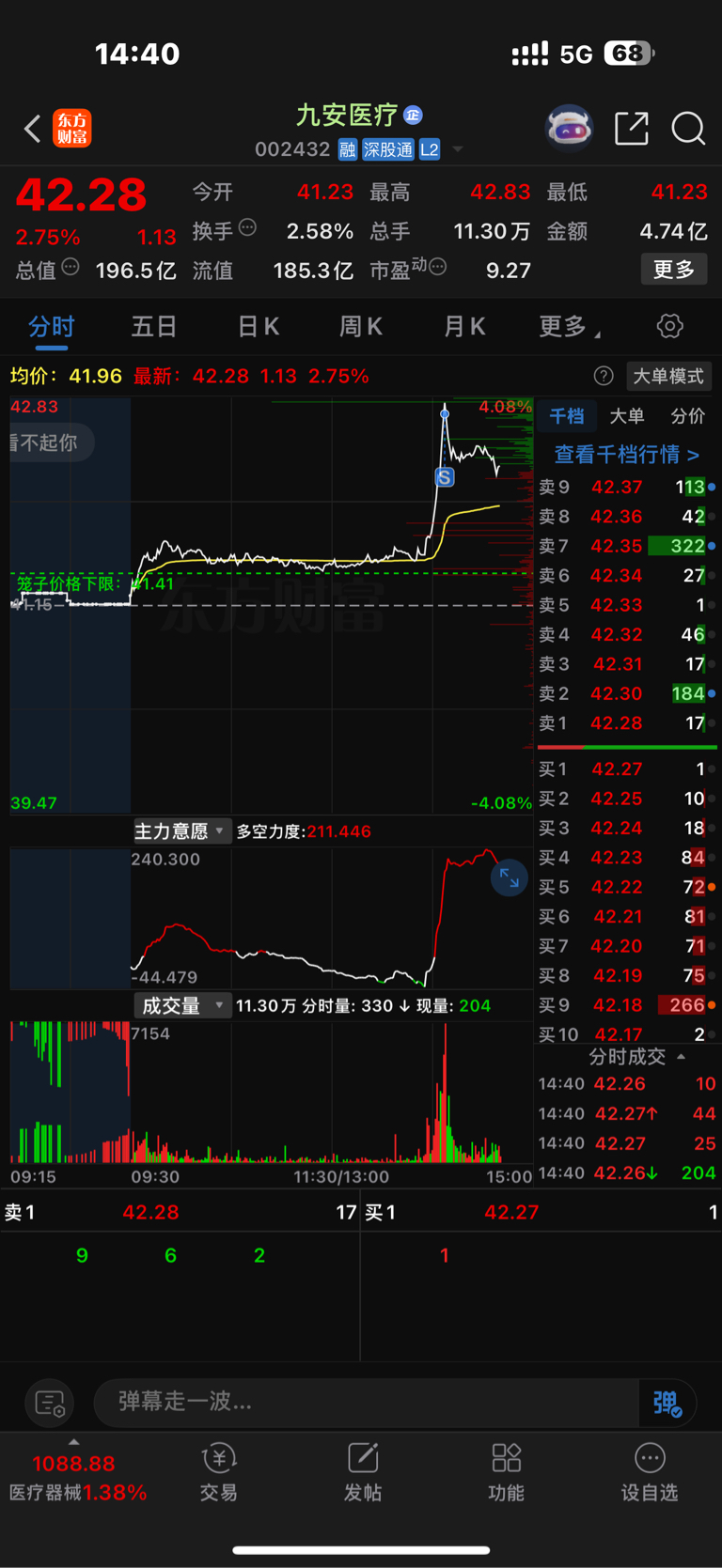Tap the L2 level badge

[430, 149]
